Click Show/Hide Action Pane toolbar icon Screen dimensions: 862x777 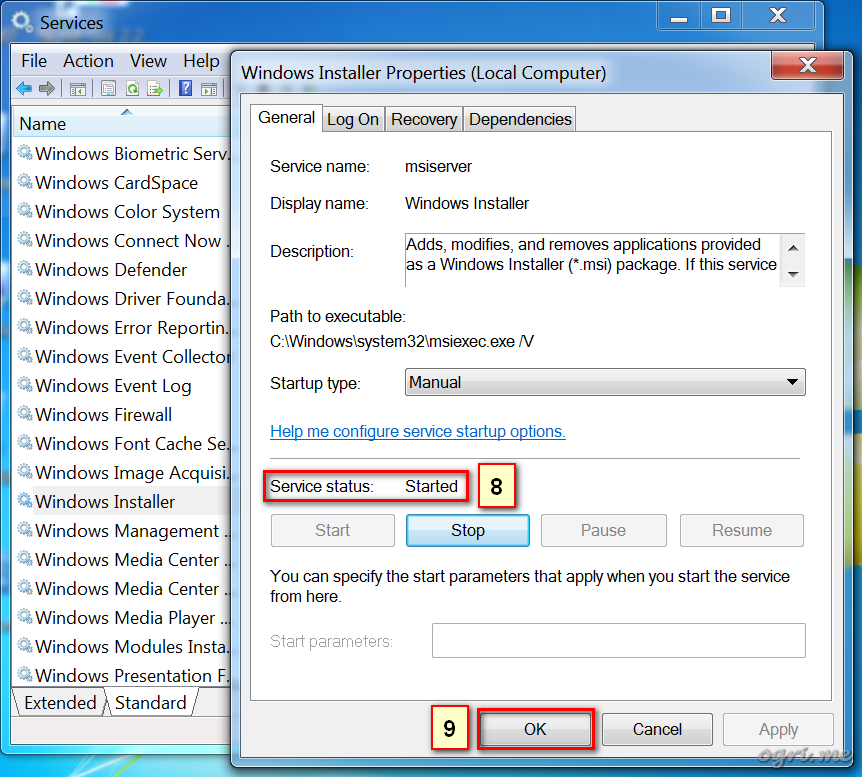pyautogui.click(x=209, y=89)
